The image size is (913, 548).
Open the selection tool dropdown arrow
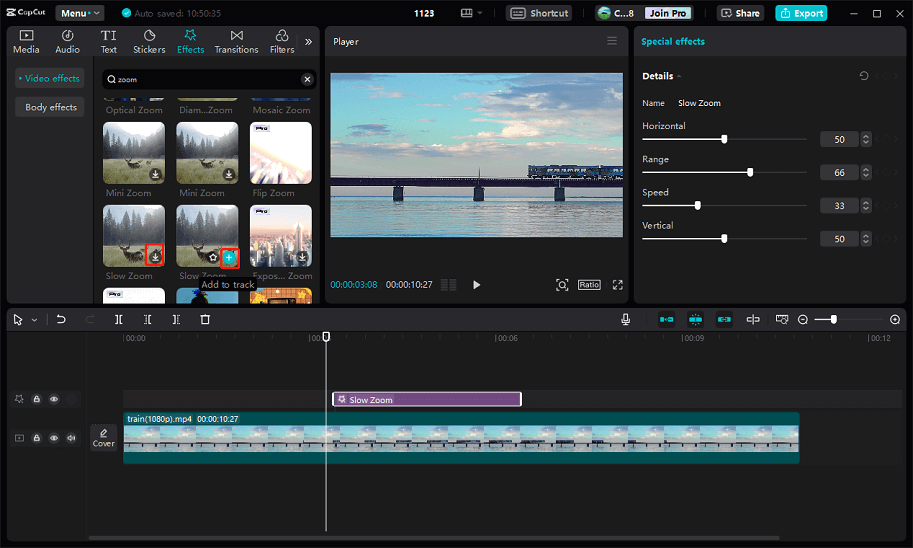coord(34,320)
